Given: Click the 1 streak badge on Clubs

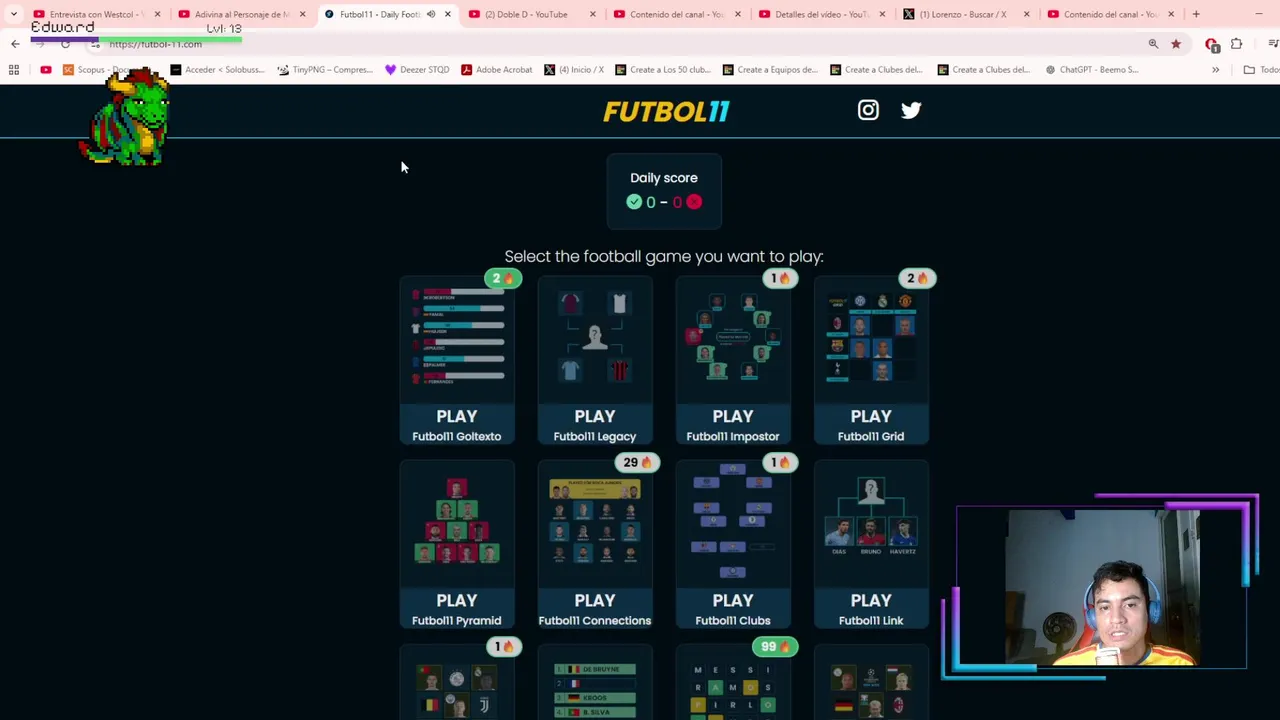Looking at the screenshot, I should click(x=779, y=462).
